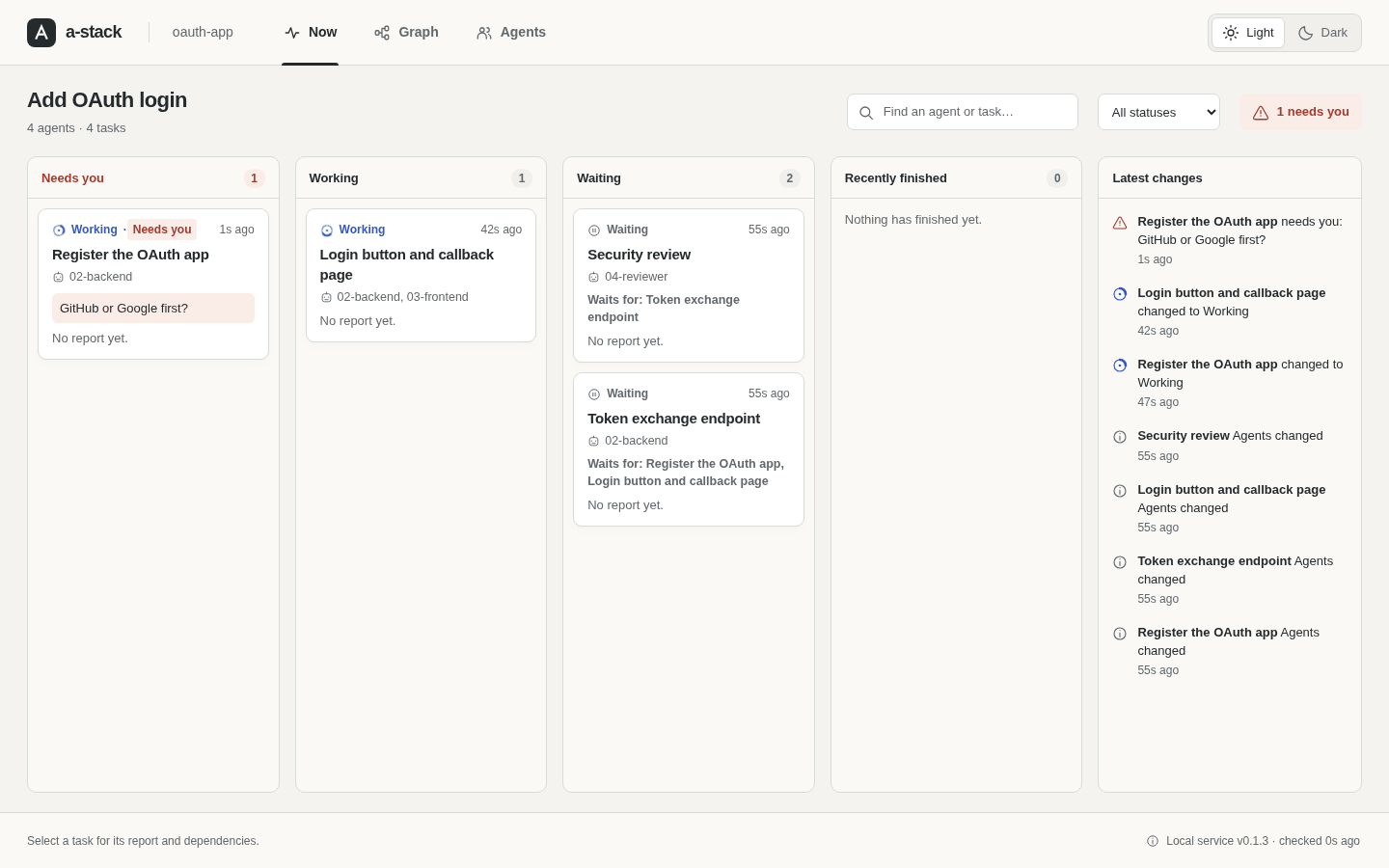This screenshot has height=868, width=1389.
Task: Open the Token exchange endpoint task card
Action: pos(689,449)
